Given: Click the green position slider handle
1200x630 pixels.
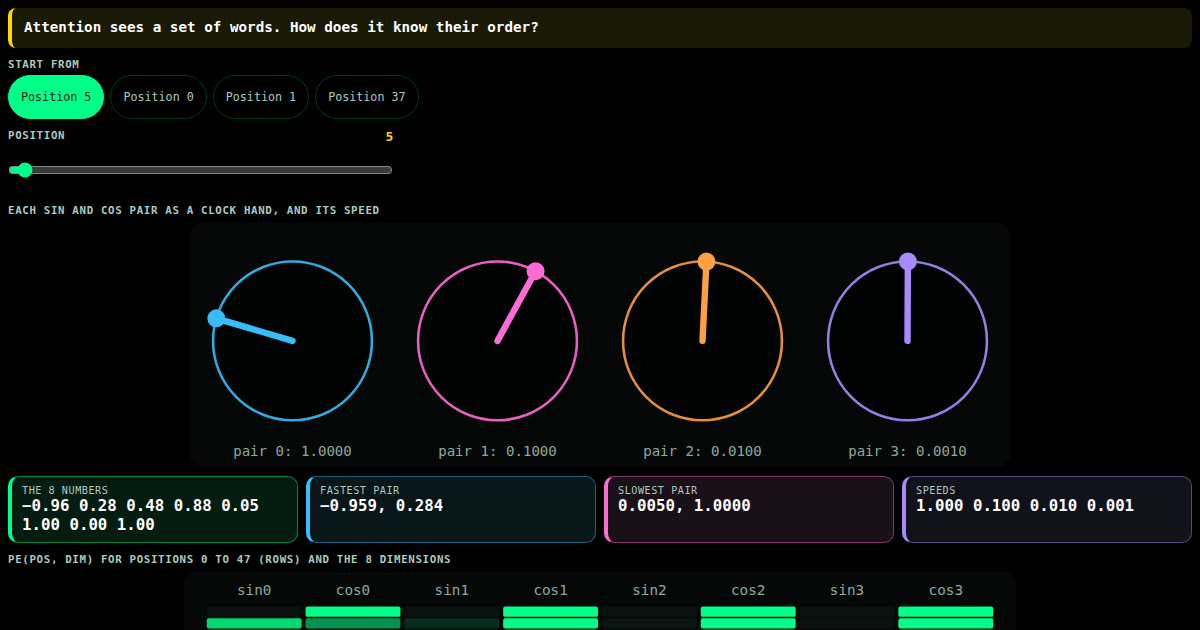Looking at the screenshot, I should click(25, 170).
